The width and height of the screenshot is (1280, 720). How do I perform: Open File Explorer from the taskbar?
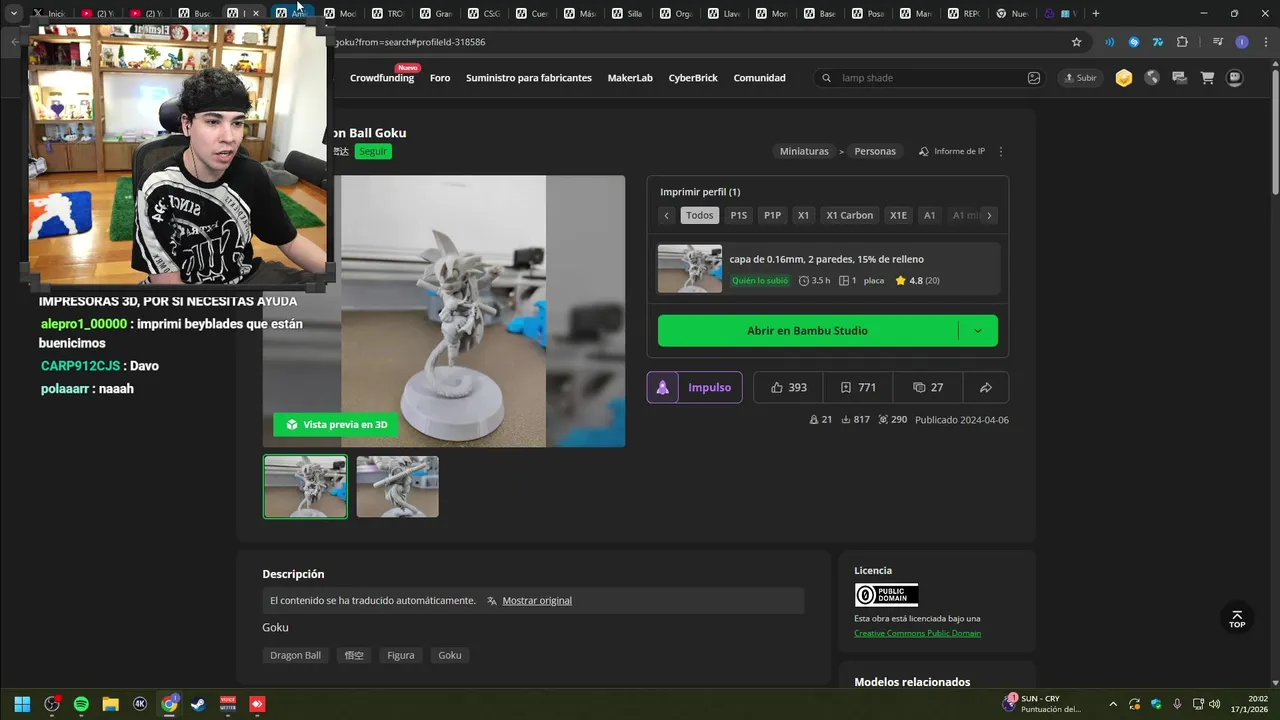coord(110,704)
